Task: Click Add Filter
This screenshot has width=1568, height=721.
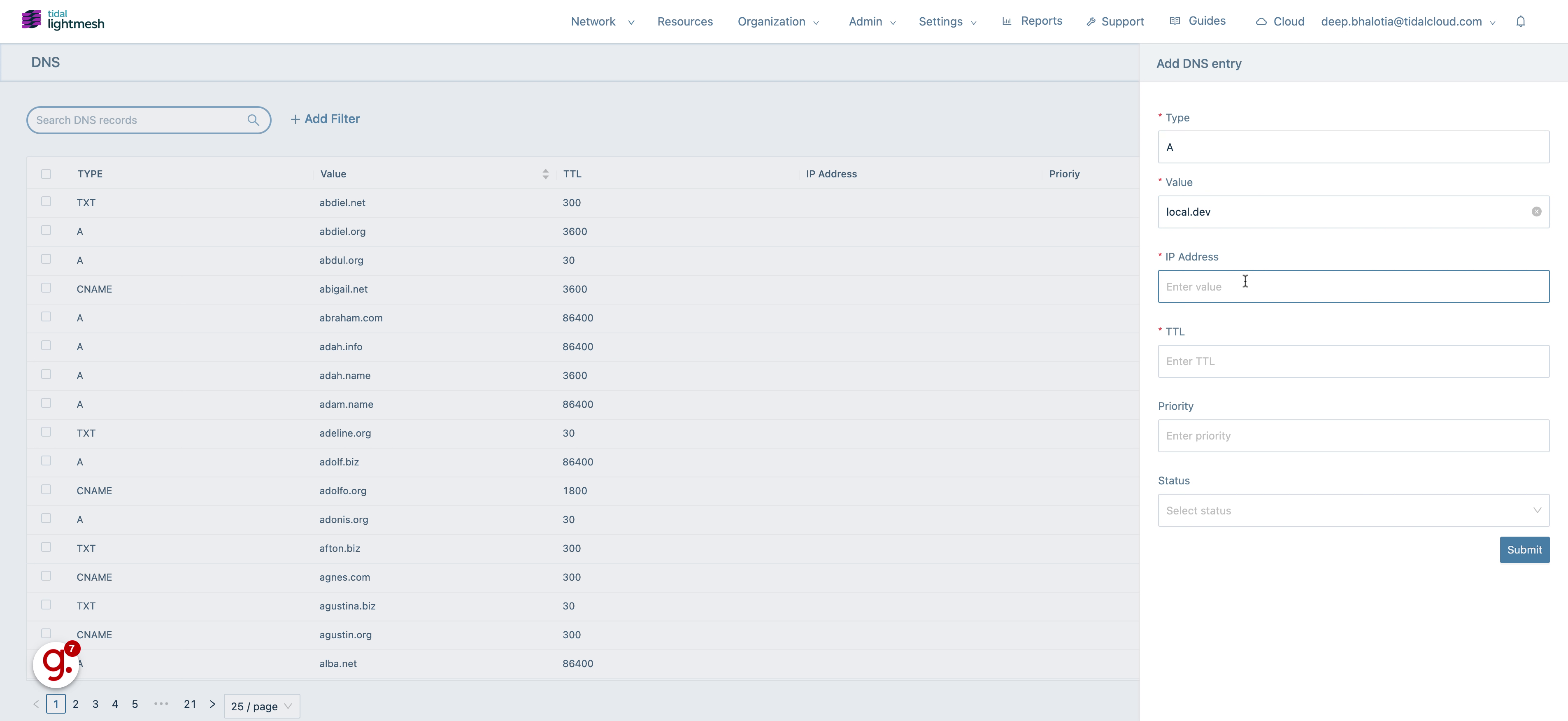Action: coord(325,119)
